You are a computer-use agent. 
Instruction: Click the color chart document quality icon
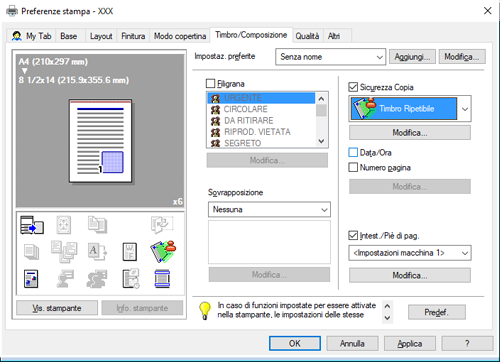(31, 279)
